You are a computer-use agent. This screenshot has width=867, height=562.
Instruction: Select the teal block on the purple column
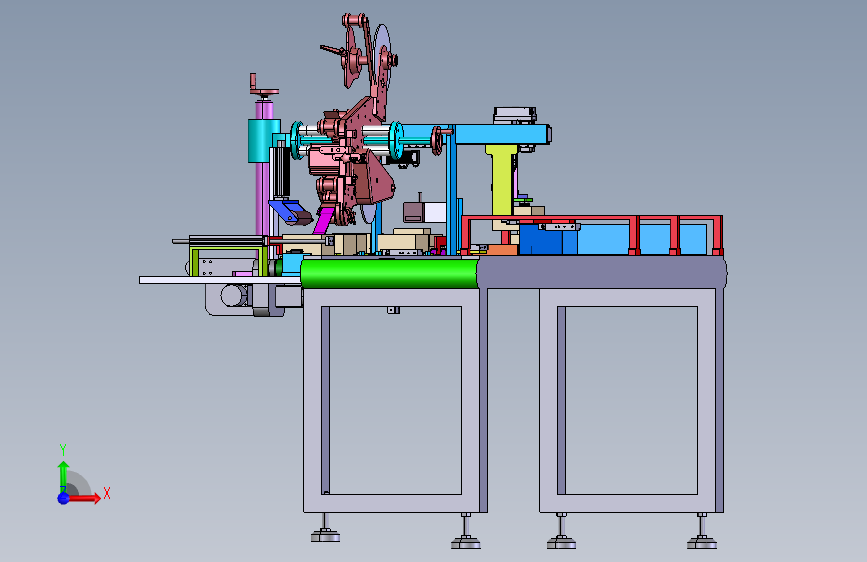point(260,140)
